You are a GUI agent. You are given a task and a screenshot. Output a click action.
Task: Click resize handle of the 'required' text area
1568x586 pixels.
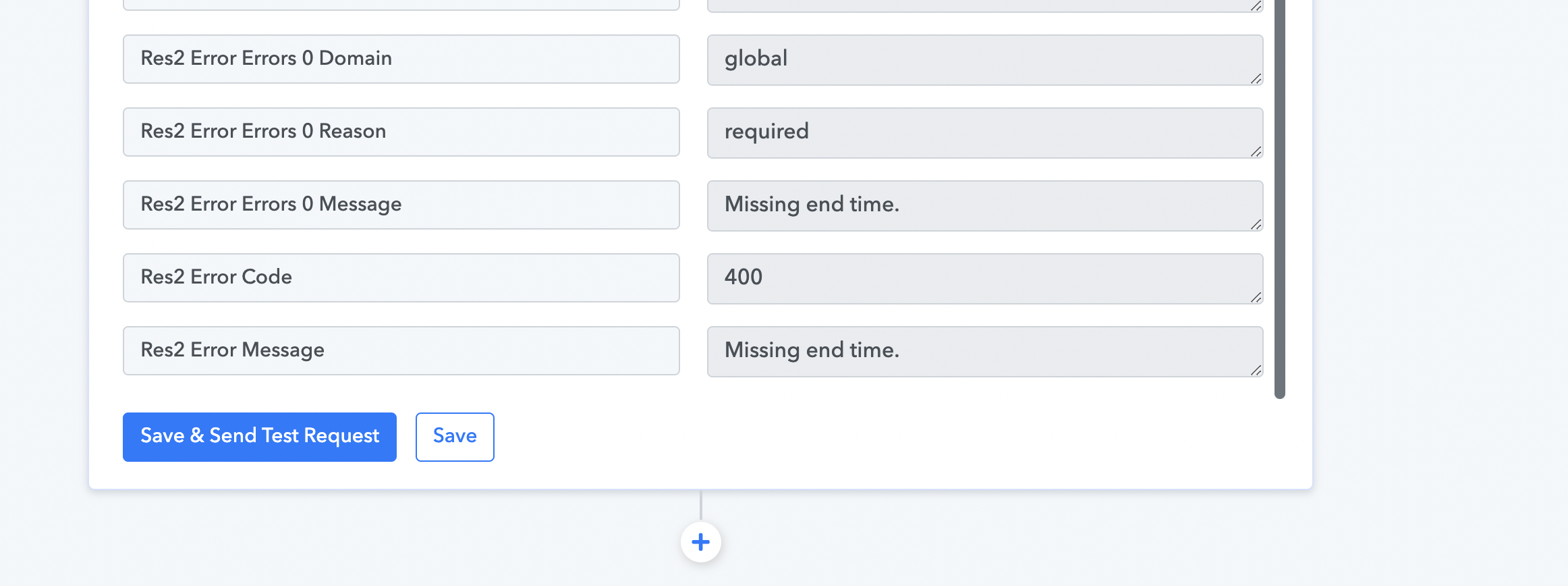point(1256,151)
